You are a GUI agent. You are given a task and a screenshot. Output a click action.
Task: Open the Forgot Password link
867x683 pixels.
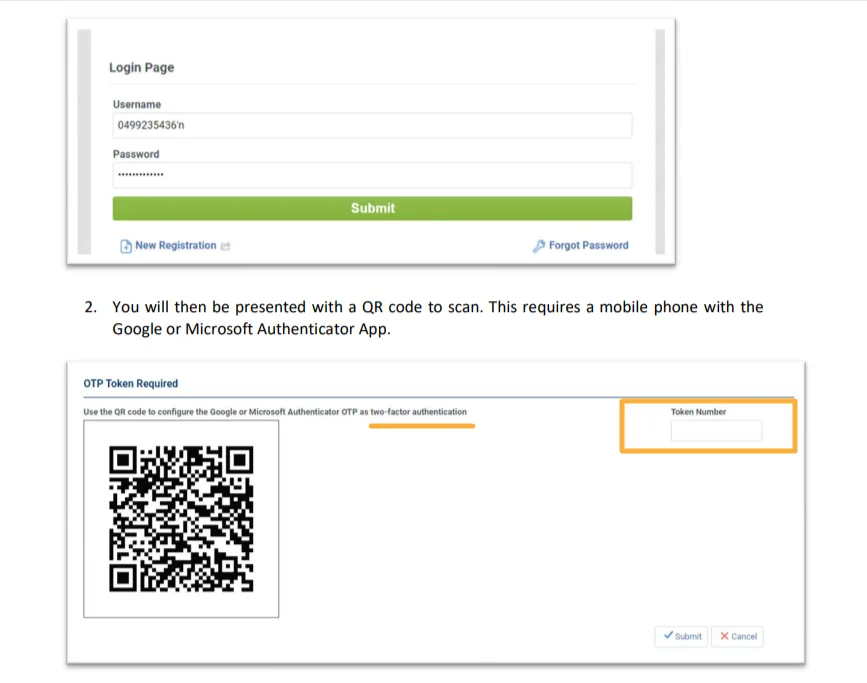pyautogui.click(x=588, y=246)
